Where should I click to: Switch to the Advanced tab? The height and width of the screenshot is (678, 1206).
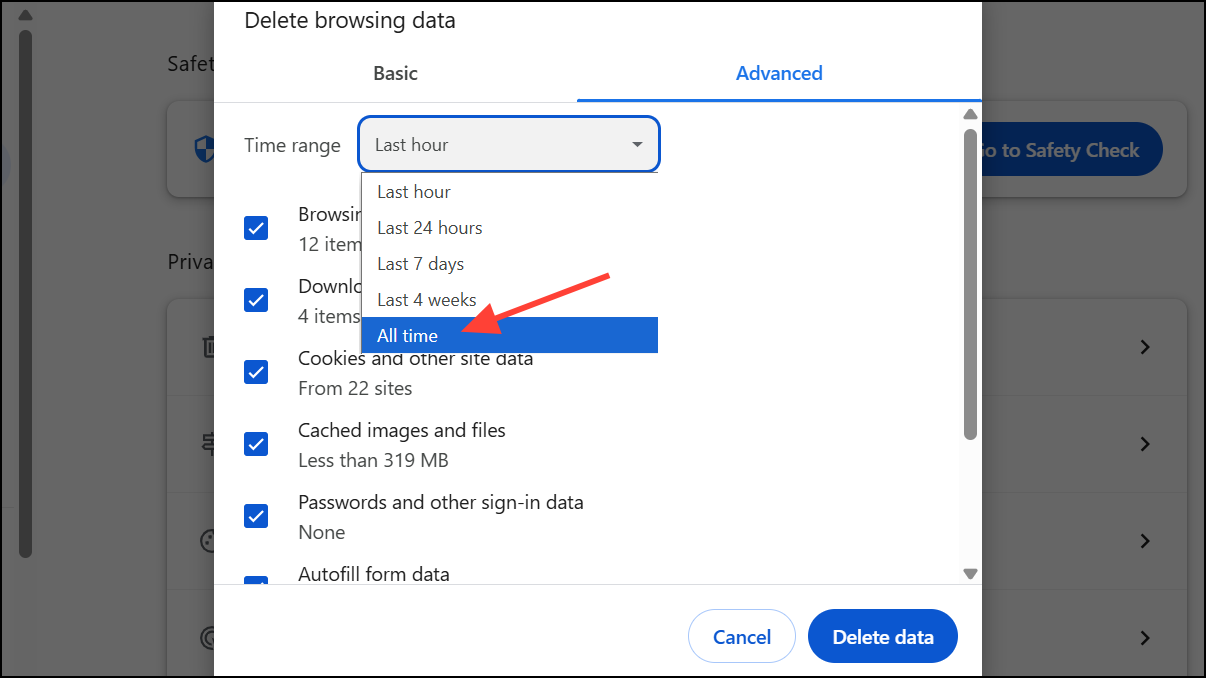(779, 73)
